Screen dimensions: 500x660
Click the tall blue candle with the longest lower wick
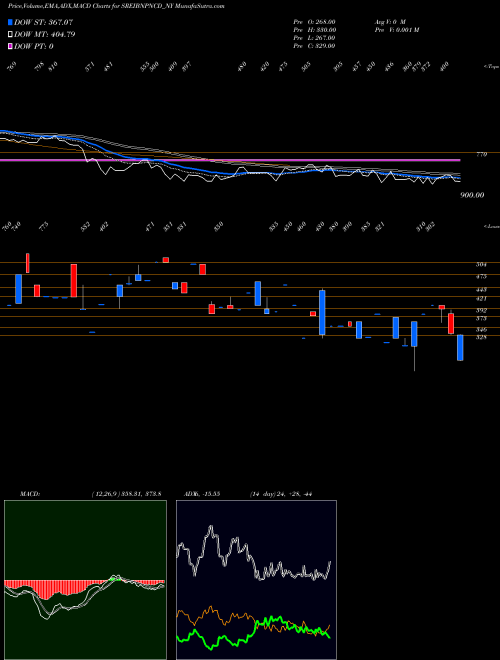[x=414, y=334]
